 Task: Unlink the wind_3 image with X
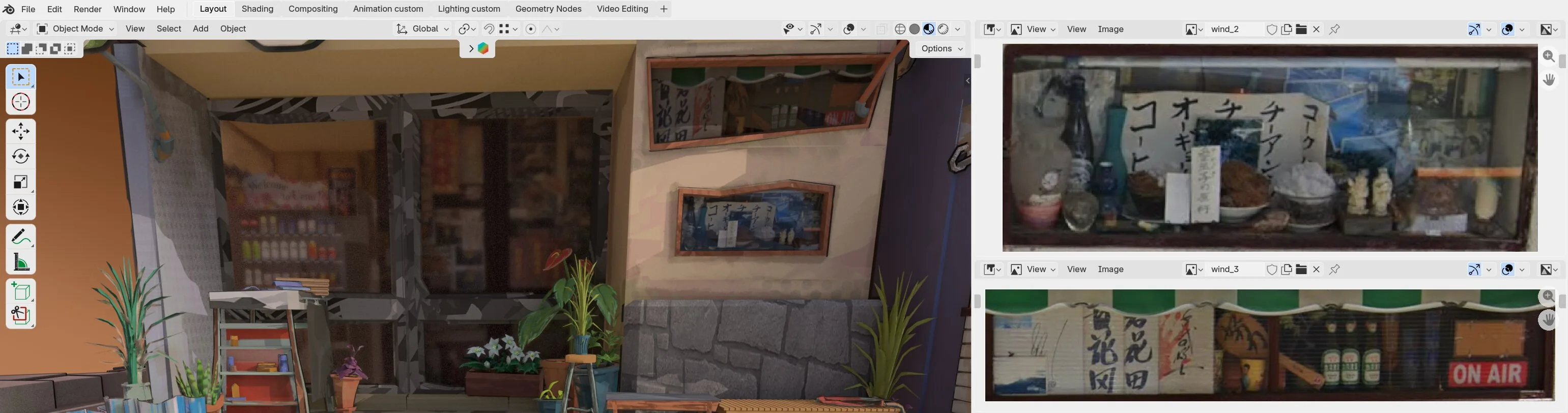click(1316, 270)
